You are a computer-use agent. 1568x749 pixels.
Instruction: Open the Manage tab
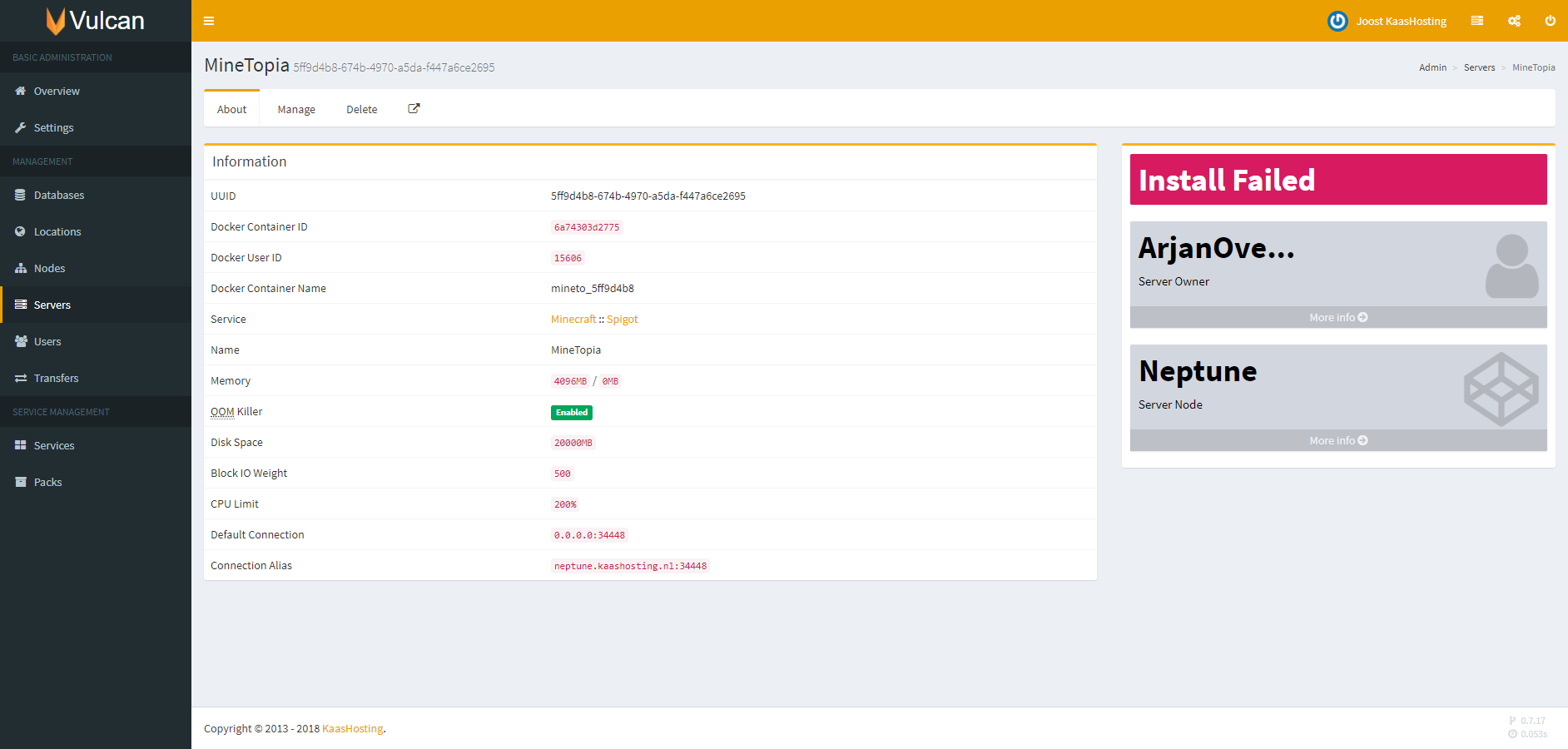(296, 110)
